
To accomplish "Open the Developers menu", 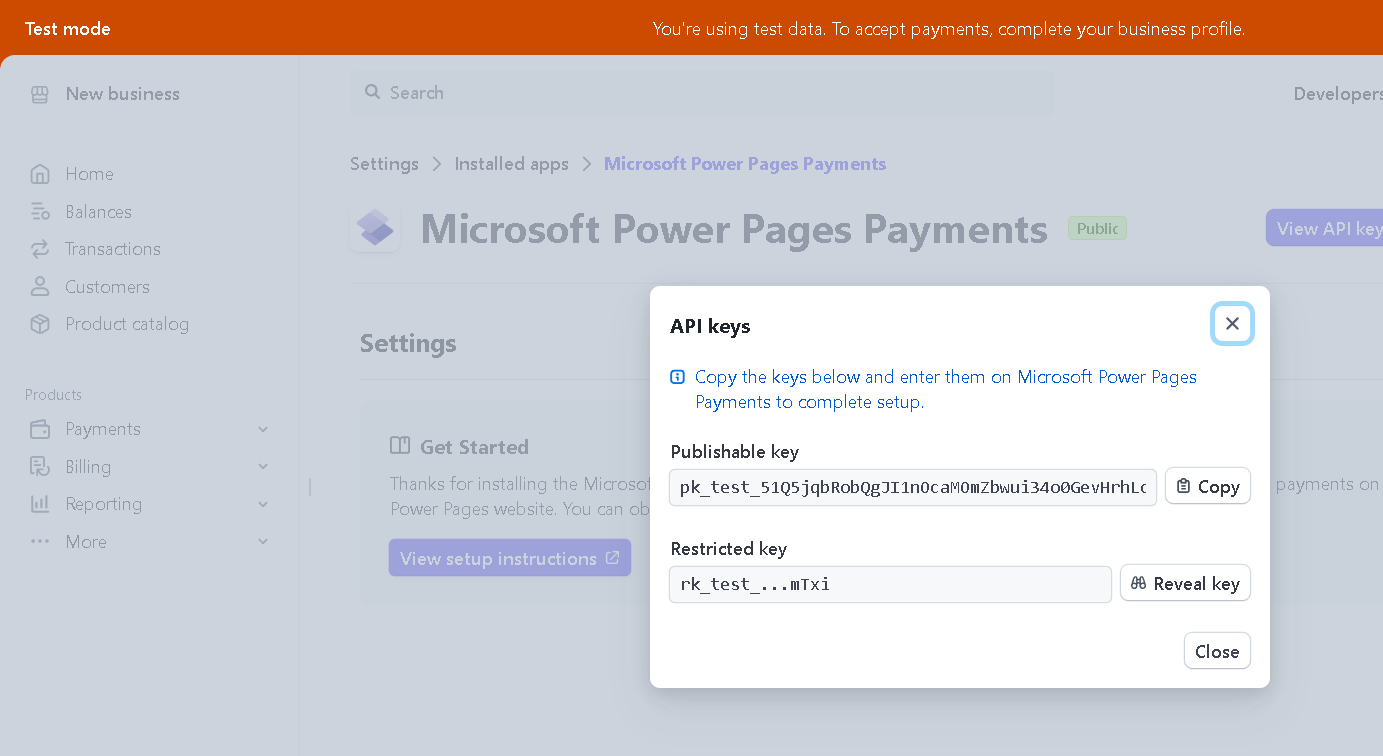I will 1336,93.
